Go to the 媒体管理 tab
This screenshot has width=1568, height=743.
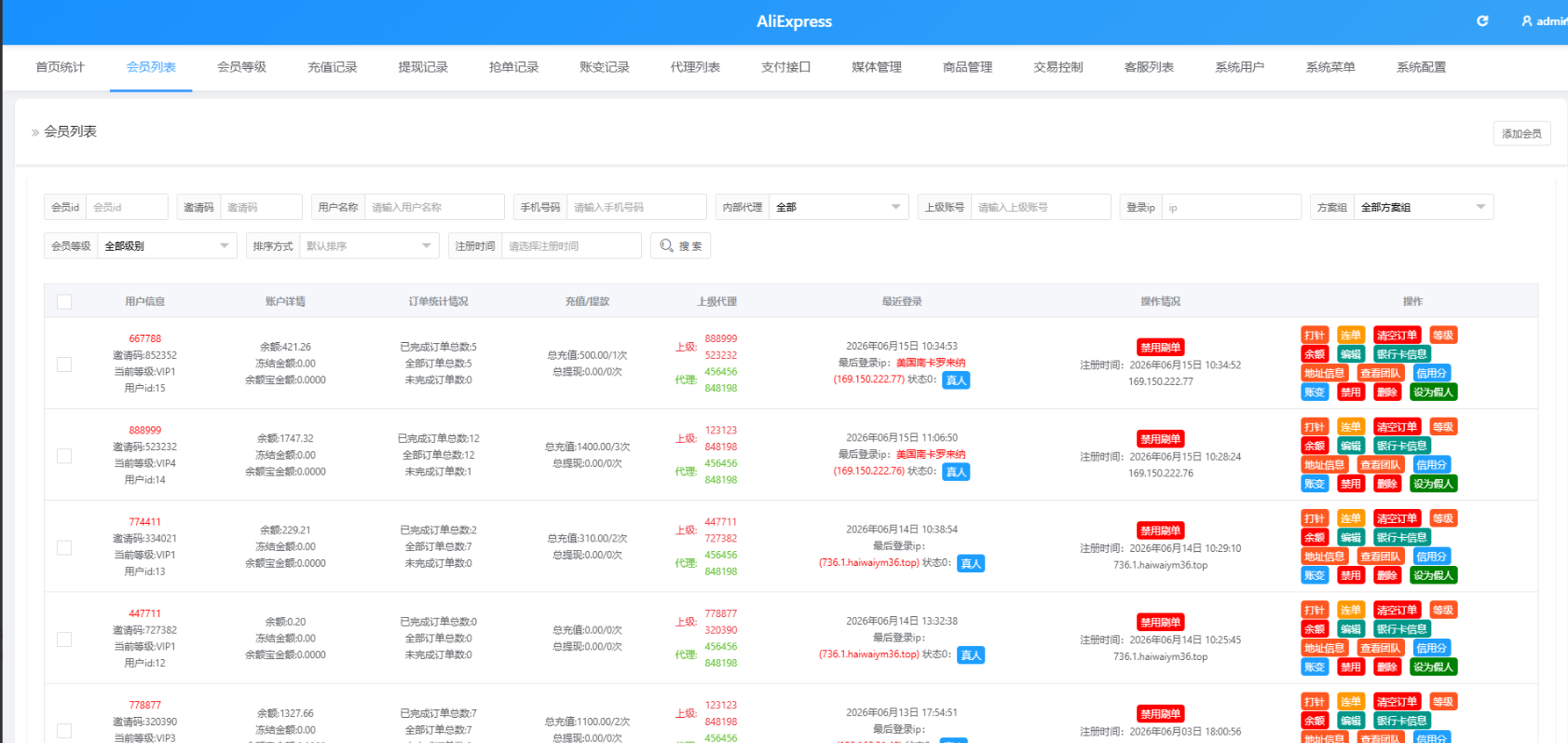point(877,67)
